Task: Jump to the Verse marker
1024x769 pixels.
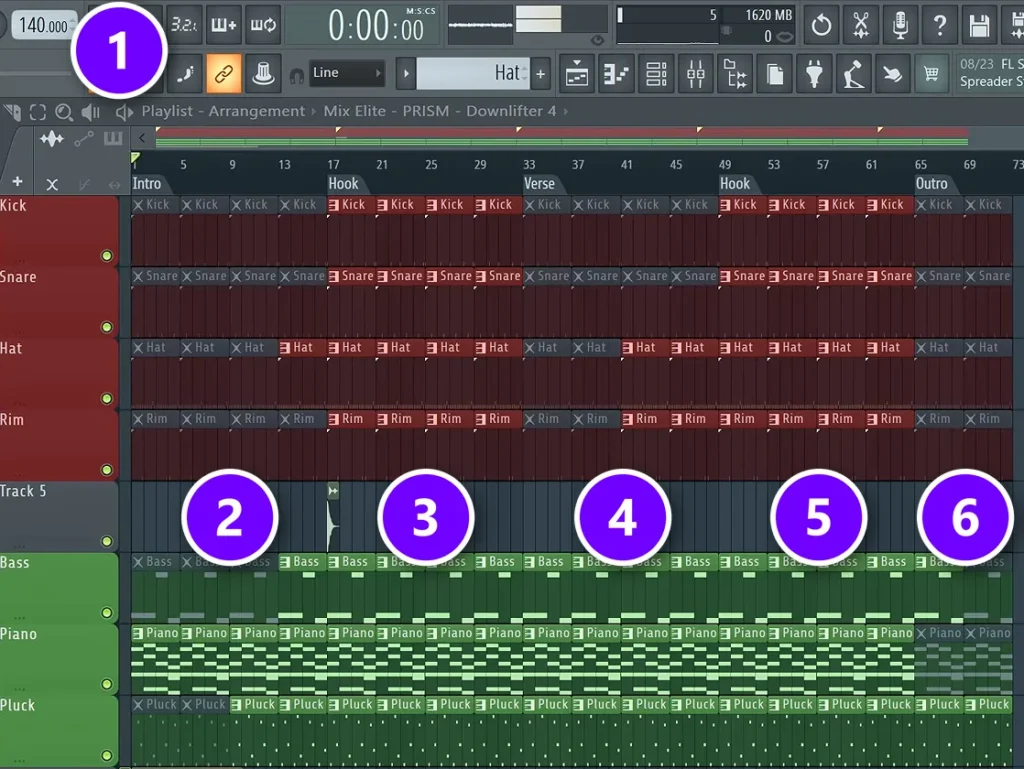Action: pos(539,183)
